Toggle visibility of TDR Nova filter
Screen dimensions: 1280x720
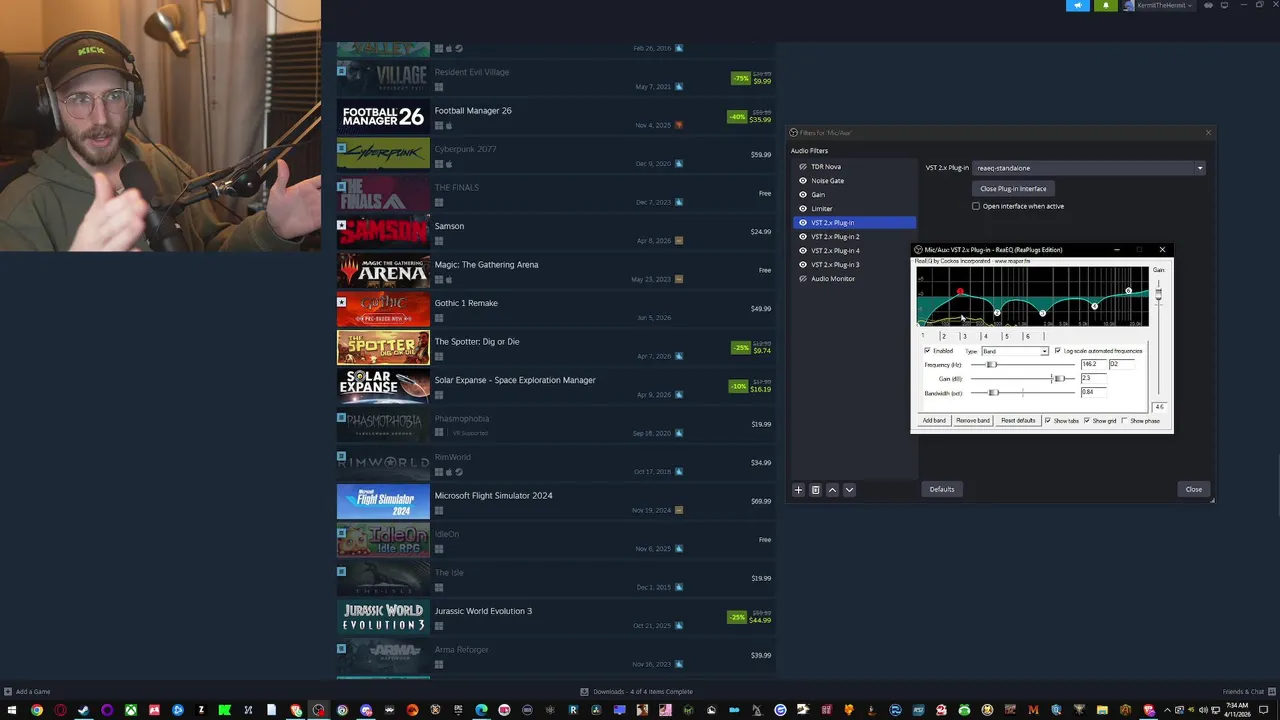pos(802,167)
